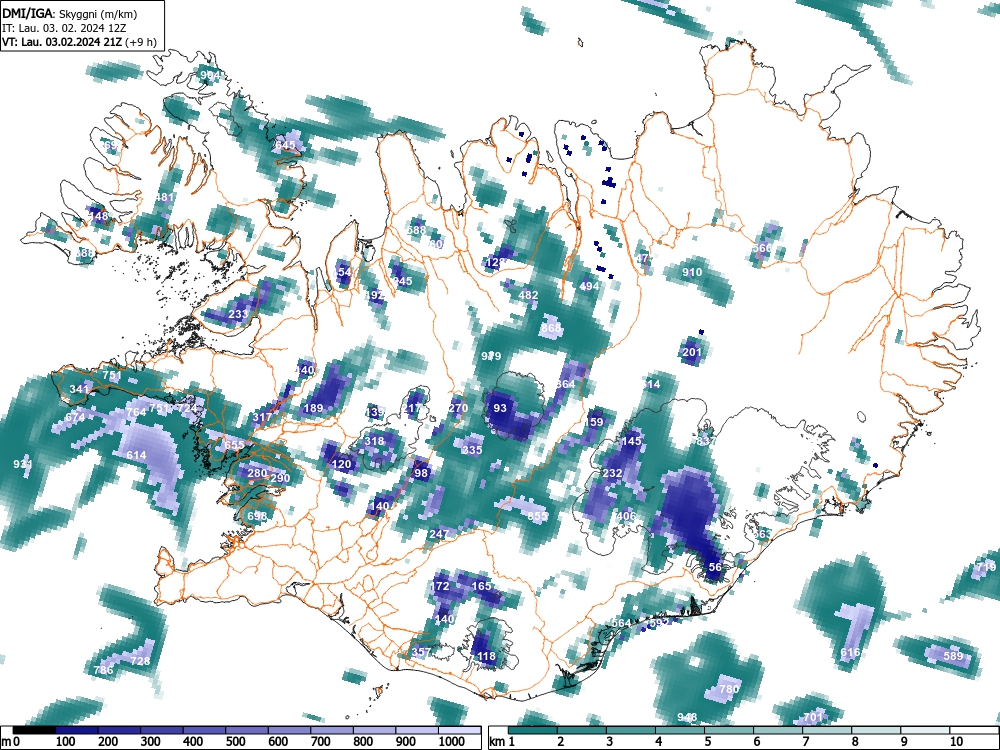Click the '406' visibility value on map
The height and width of the screenshot is (750, 1000).
[626, 516]
